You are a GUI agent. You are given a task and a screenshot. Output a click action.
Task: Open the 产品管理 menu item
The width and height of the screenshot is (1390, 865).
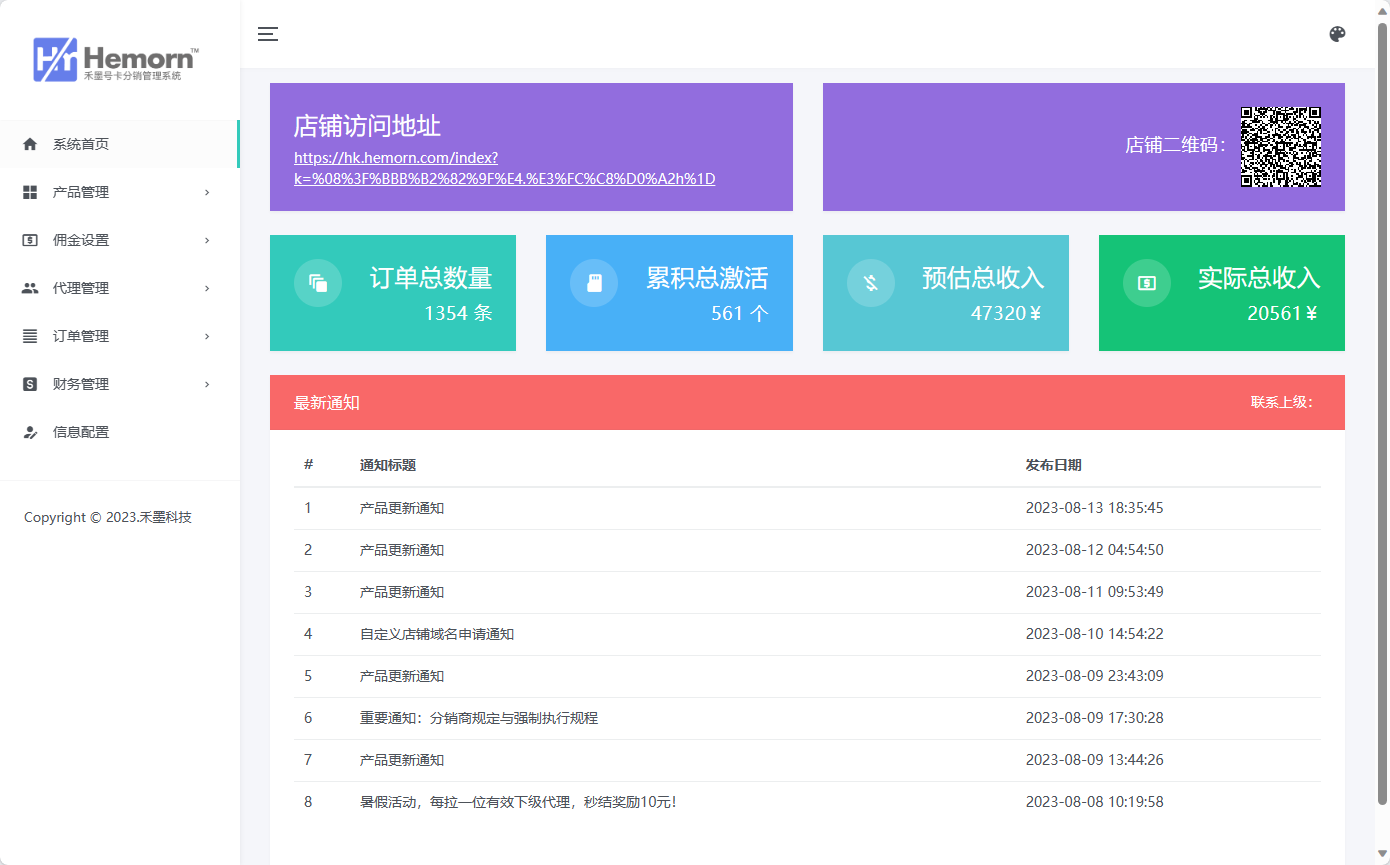click(x=120, y=192)
